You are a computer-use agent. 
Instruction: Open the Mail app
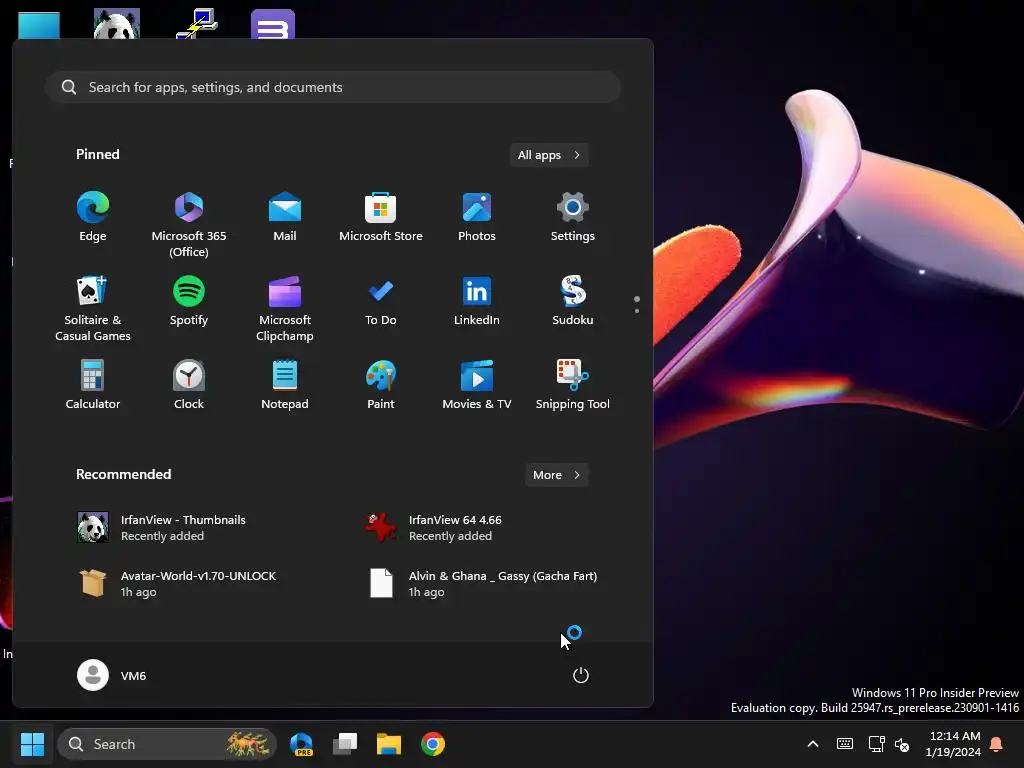pyautogui.click(x=285, y=217)
